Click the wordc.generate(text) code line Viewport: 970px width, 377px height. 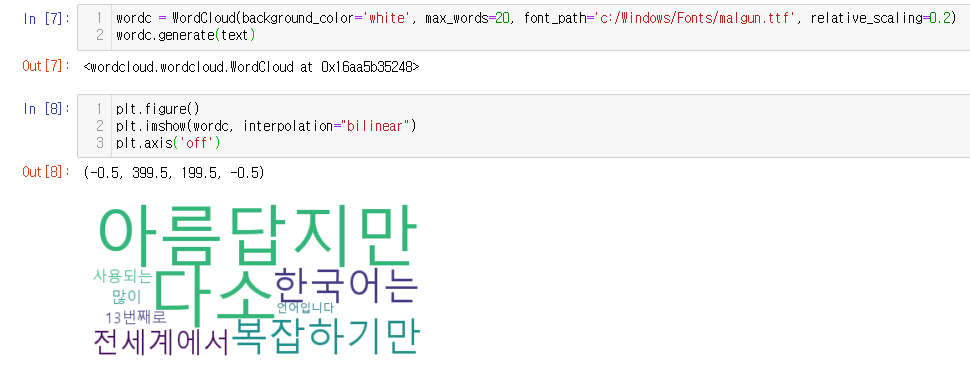coord(186,35)
